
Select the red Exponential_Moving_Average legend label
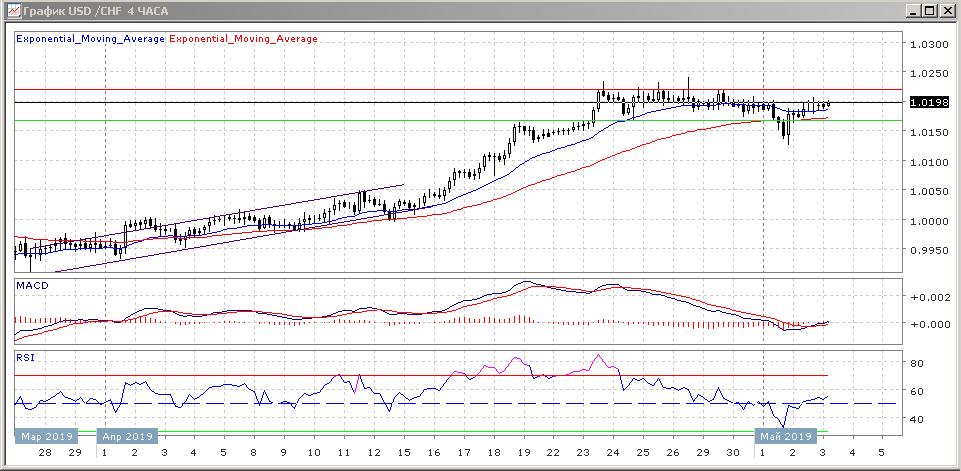tap(244, 39)
